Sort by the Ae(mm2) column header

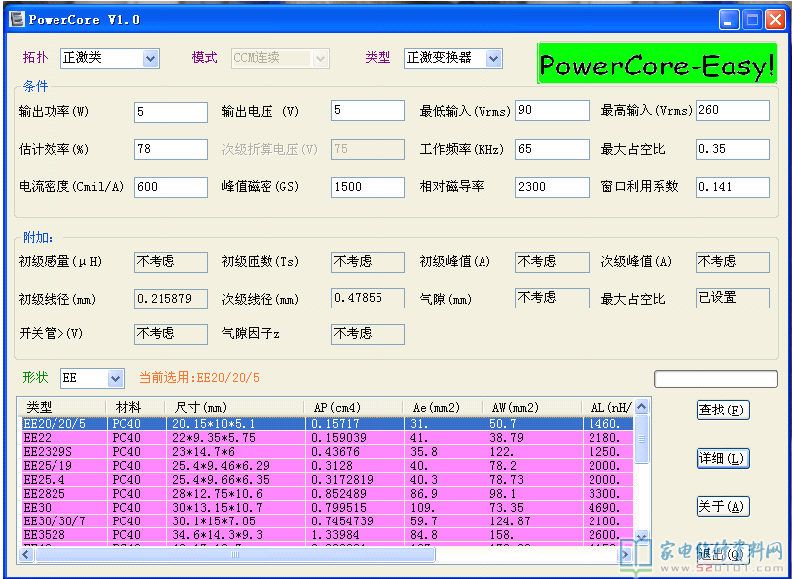(442, 407)
